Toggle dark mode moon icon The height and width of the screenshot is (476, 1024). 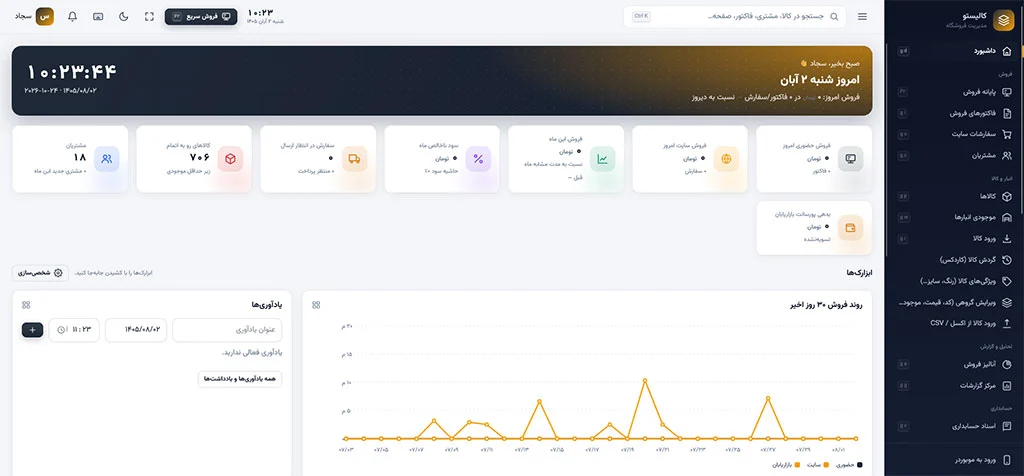point(123,16)
